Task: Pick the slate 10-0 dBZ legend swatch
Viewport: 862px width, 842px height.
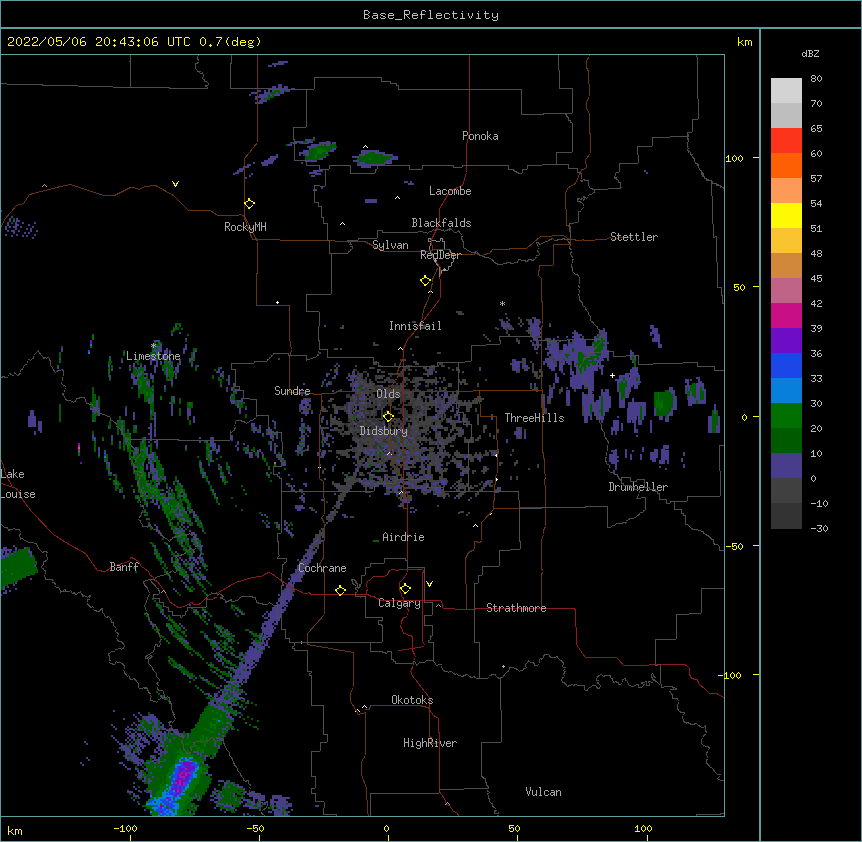Action: click(786, 466)
